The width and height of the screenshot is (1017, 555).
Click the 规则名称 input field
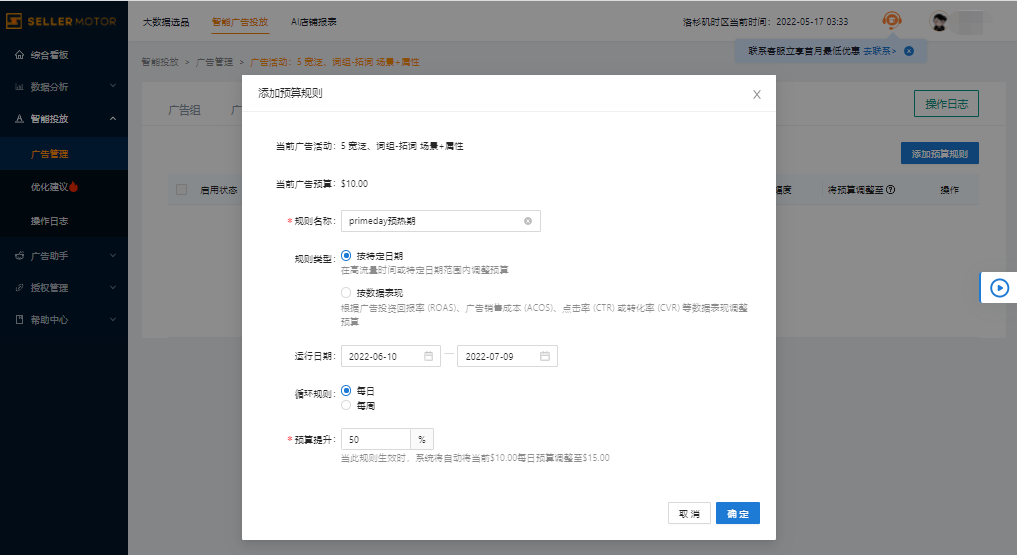(x=440, y=221)
